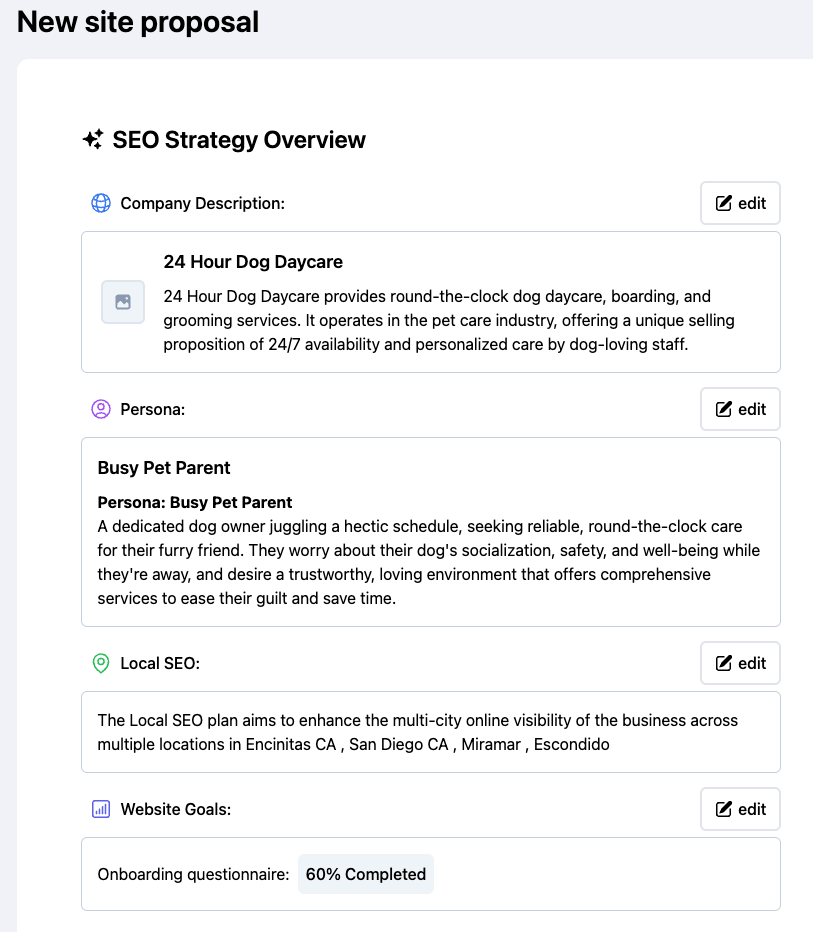This screenshot has height=932, width=813.
Task: Click the pencil icon inside Company Description edit button
Action: tap(724, 202)
